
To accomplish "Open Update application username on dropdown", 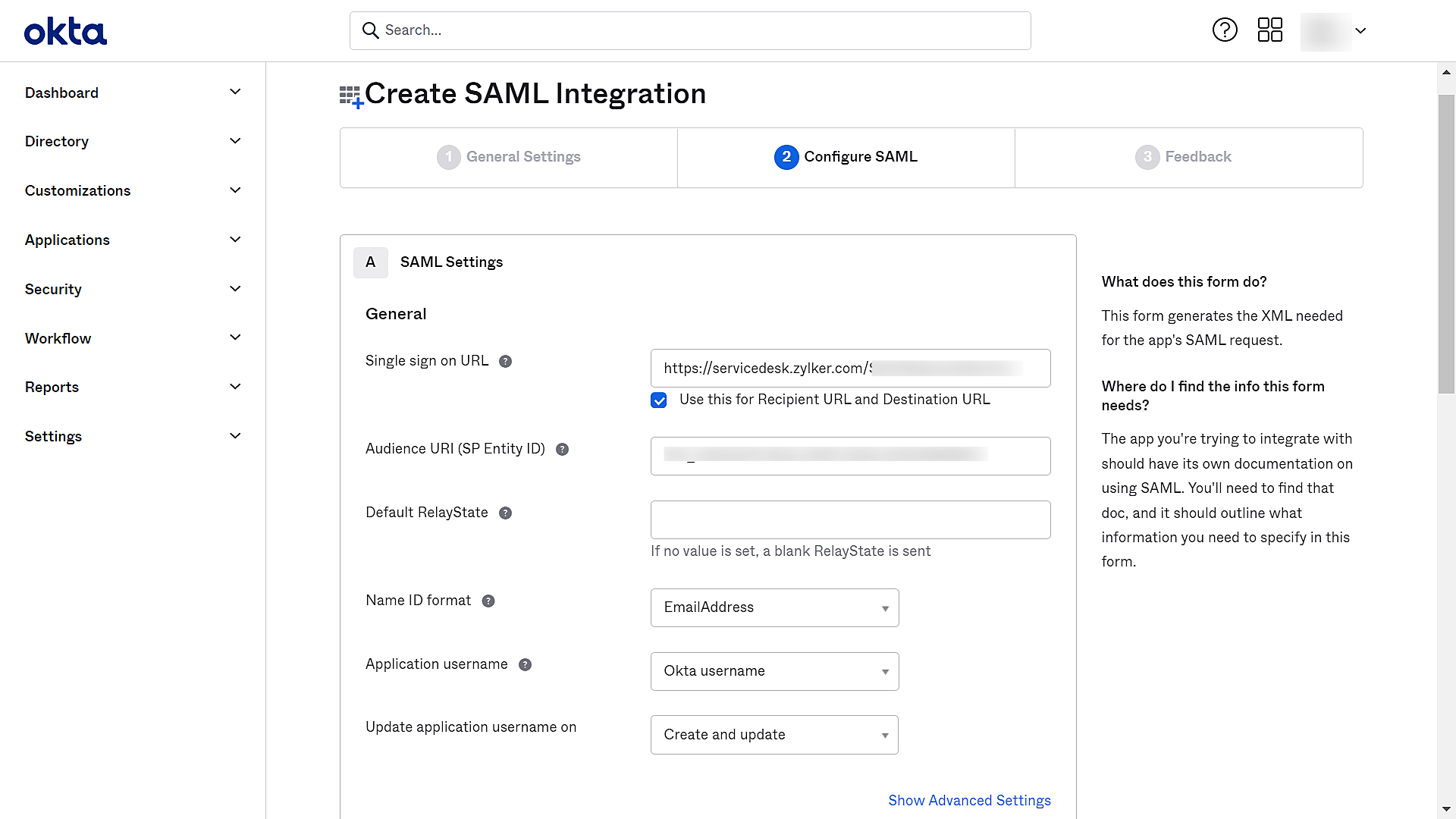I will [x=774, y=735].
